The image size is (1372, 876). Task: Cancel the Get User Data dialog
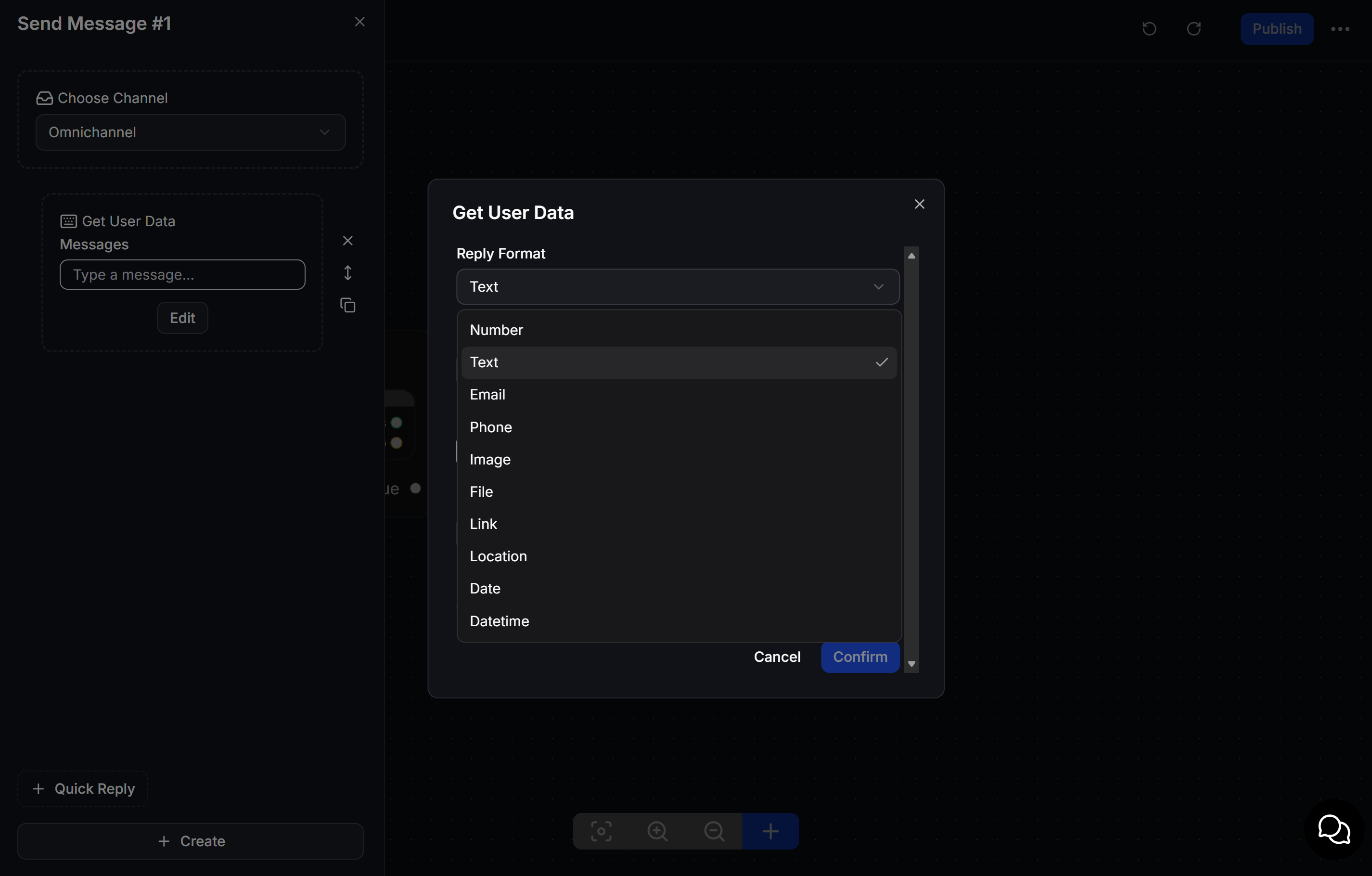coord(777,657)
